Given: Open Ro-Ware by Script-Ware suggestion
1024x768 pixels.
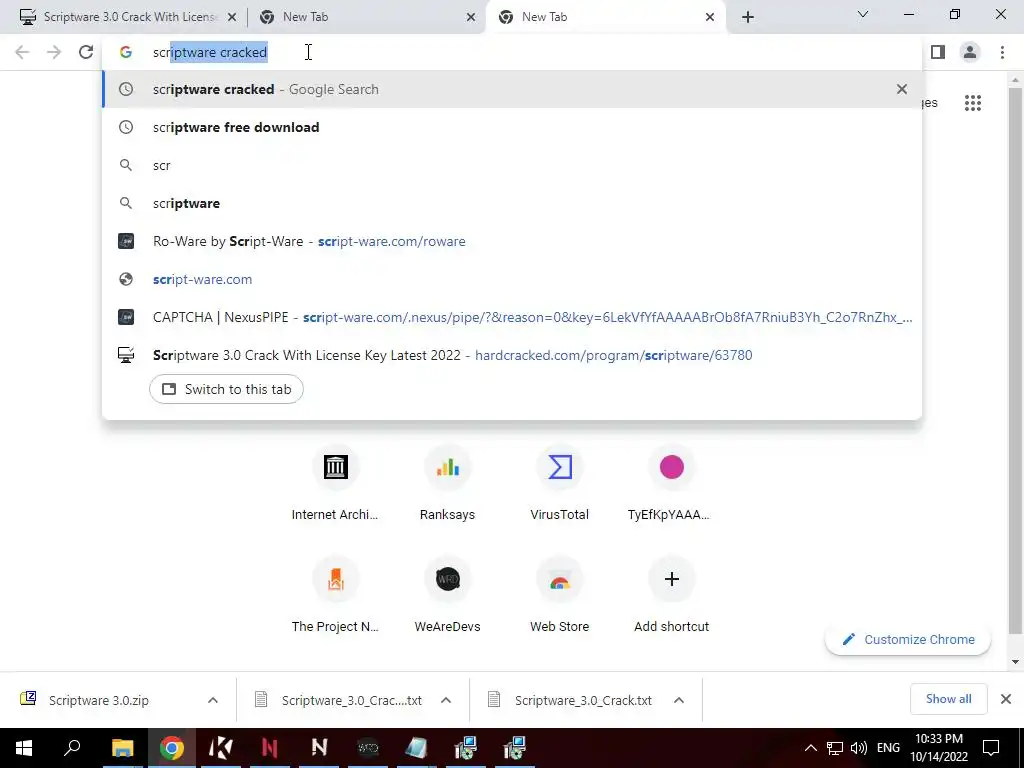Looking at the screenshot, I should point(512,241).
